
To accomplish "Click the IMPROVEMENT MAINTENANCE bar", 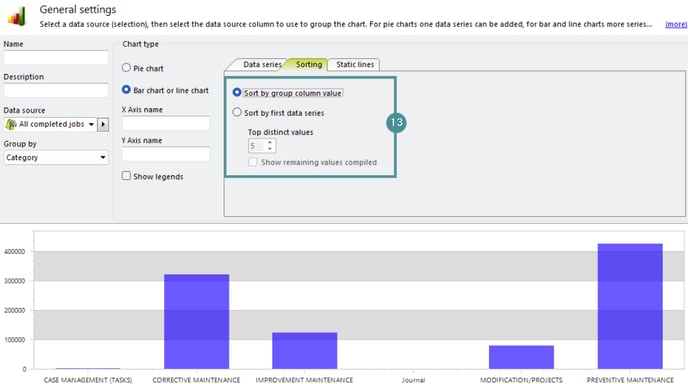I will [x=305, y=351].
